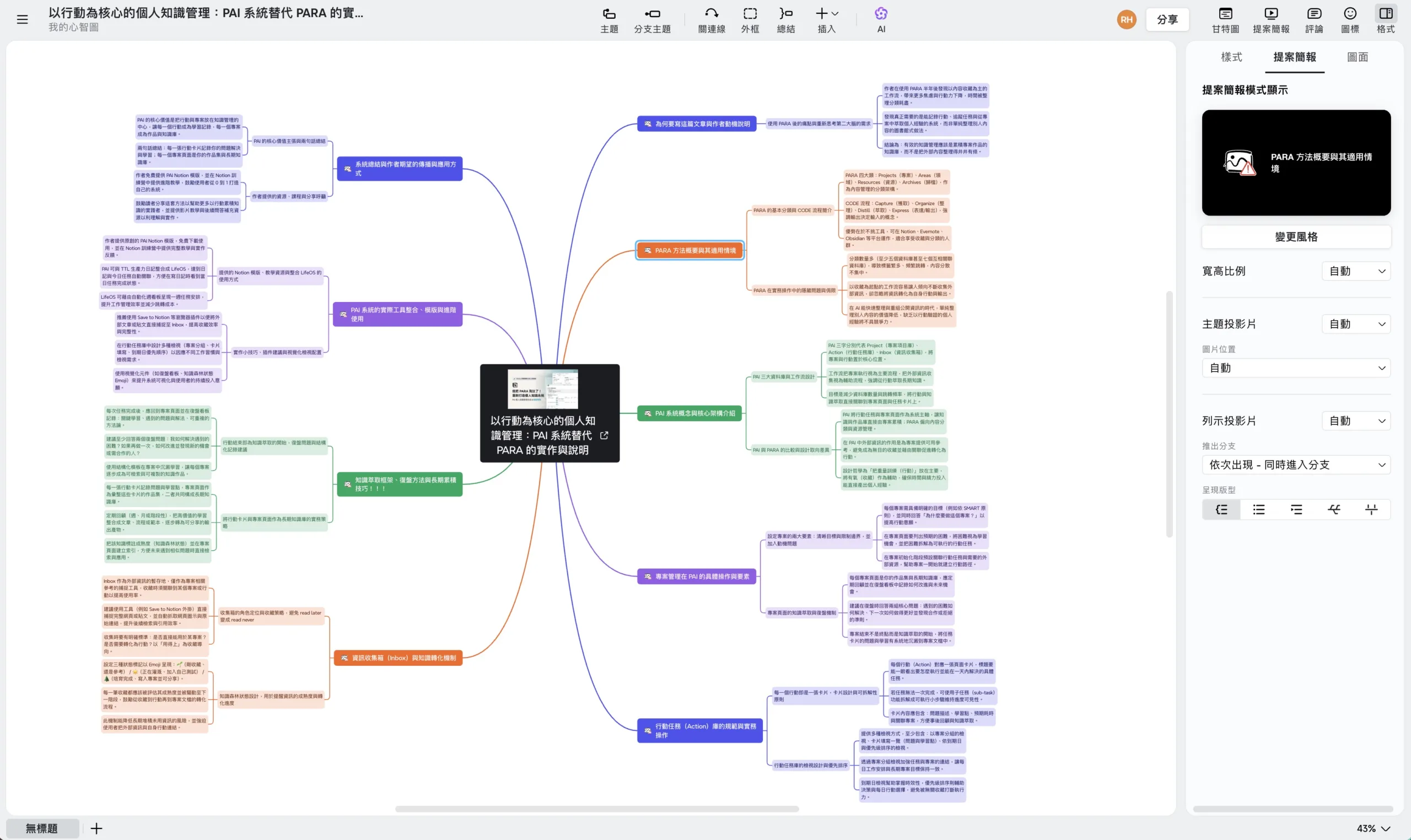1411x840 pixels.
Task: Open the 評論 comments panel
Action: (1314, 19)
